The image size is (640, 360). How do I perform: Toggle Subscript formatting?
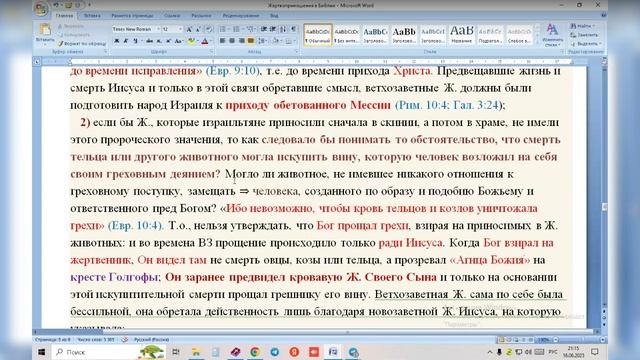159,41
